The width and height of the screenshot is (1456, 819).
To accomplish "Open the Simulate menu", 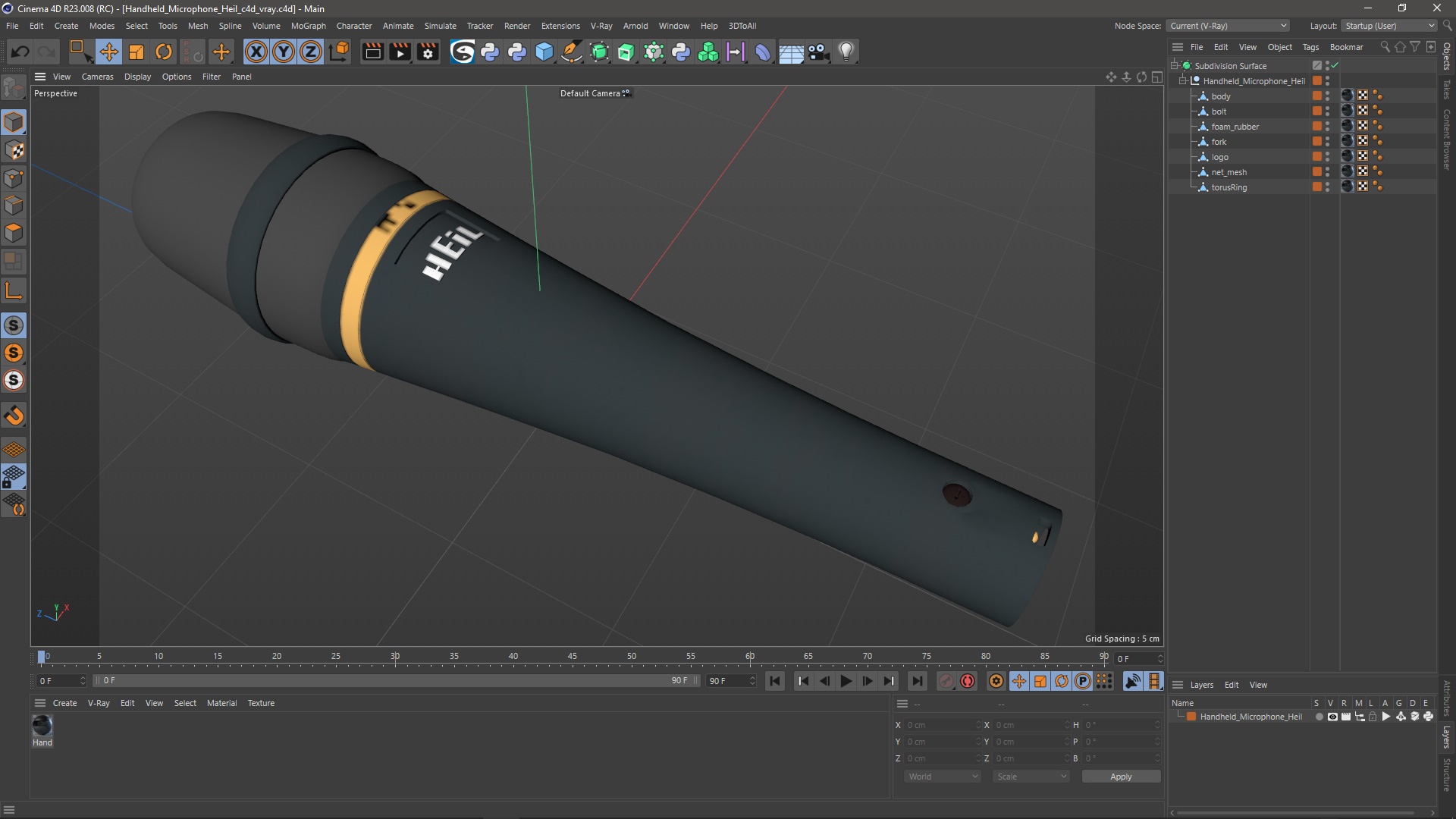I will tap(440, 26).
